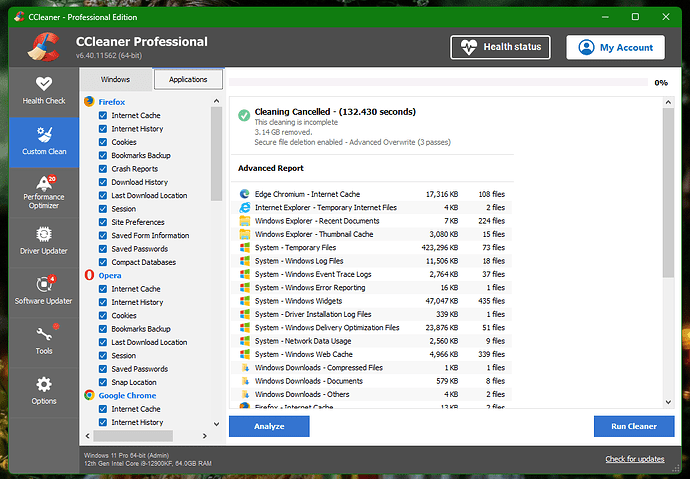Screen dimensions: 690x479
Task: Open Health status button
Action: pos(500,47)
